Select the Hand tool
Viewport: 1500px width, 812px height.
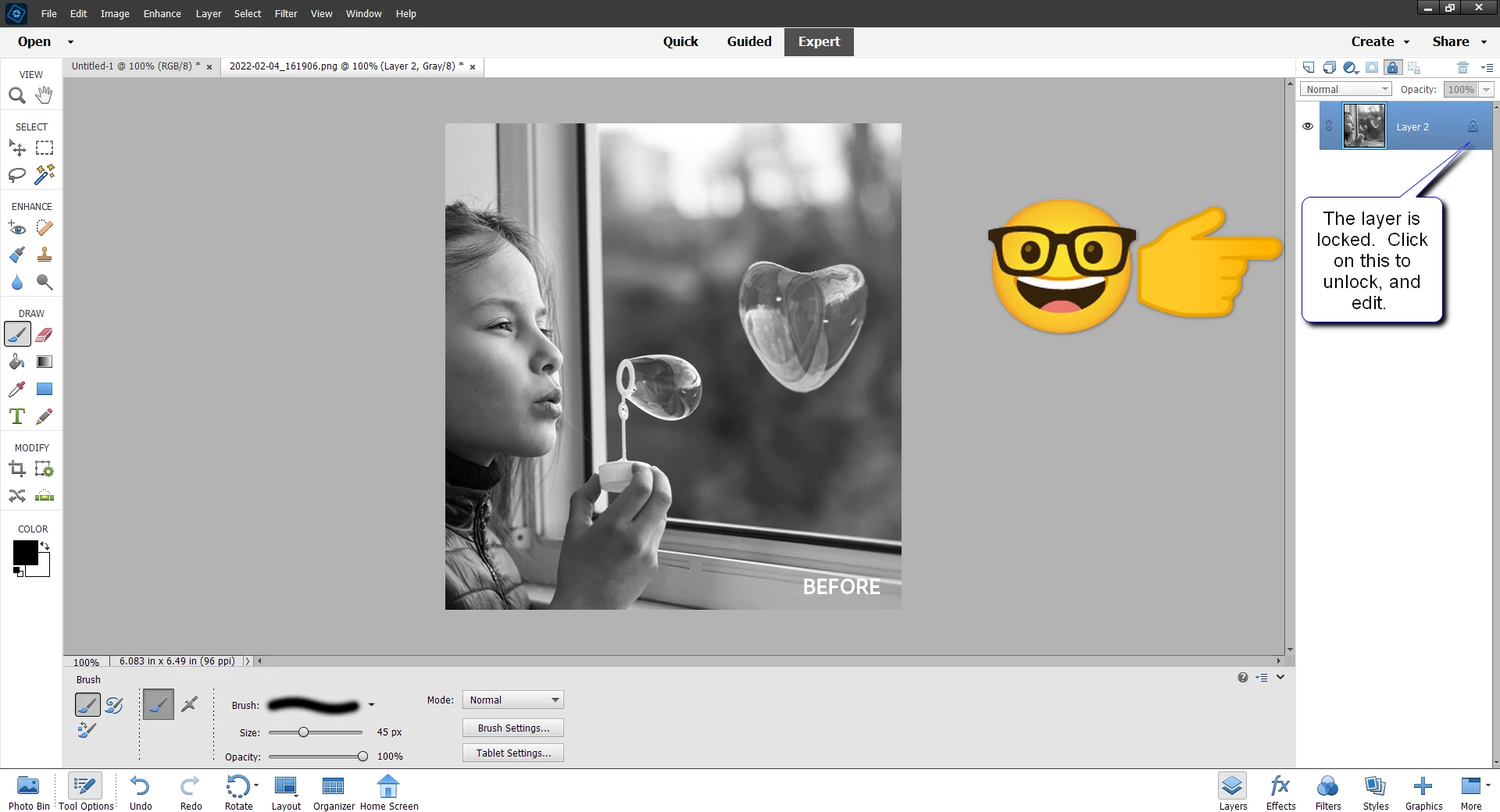(x=45, y=95)
